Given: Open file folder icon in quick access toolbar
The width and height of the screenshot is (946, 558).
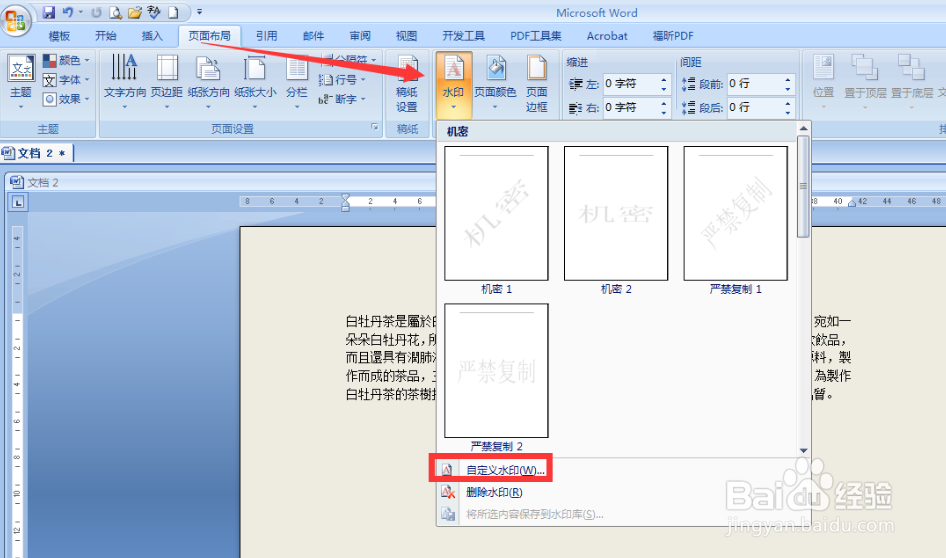Looking at the screenshot, I should pos(135,12).
